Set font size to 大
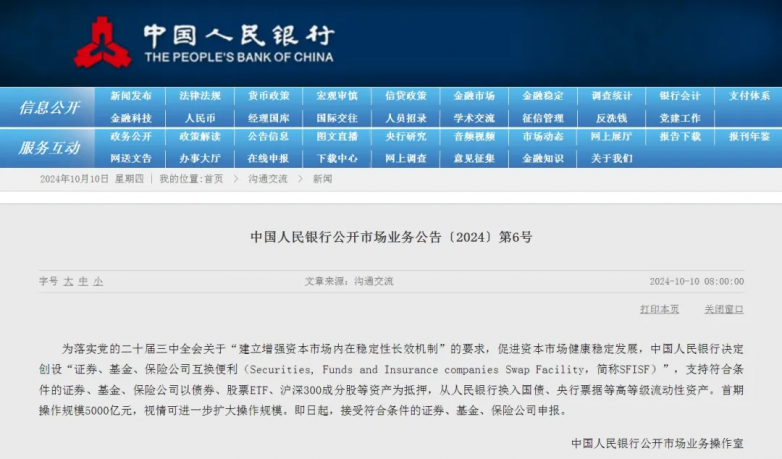 [x=68, y=281]
